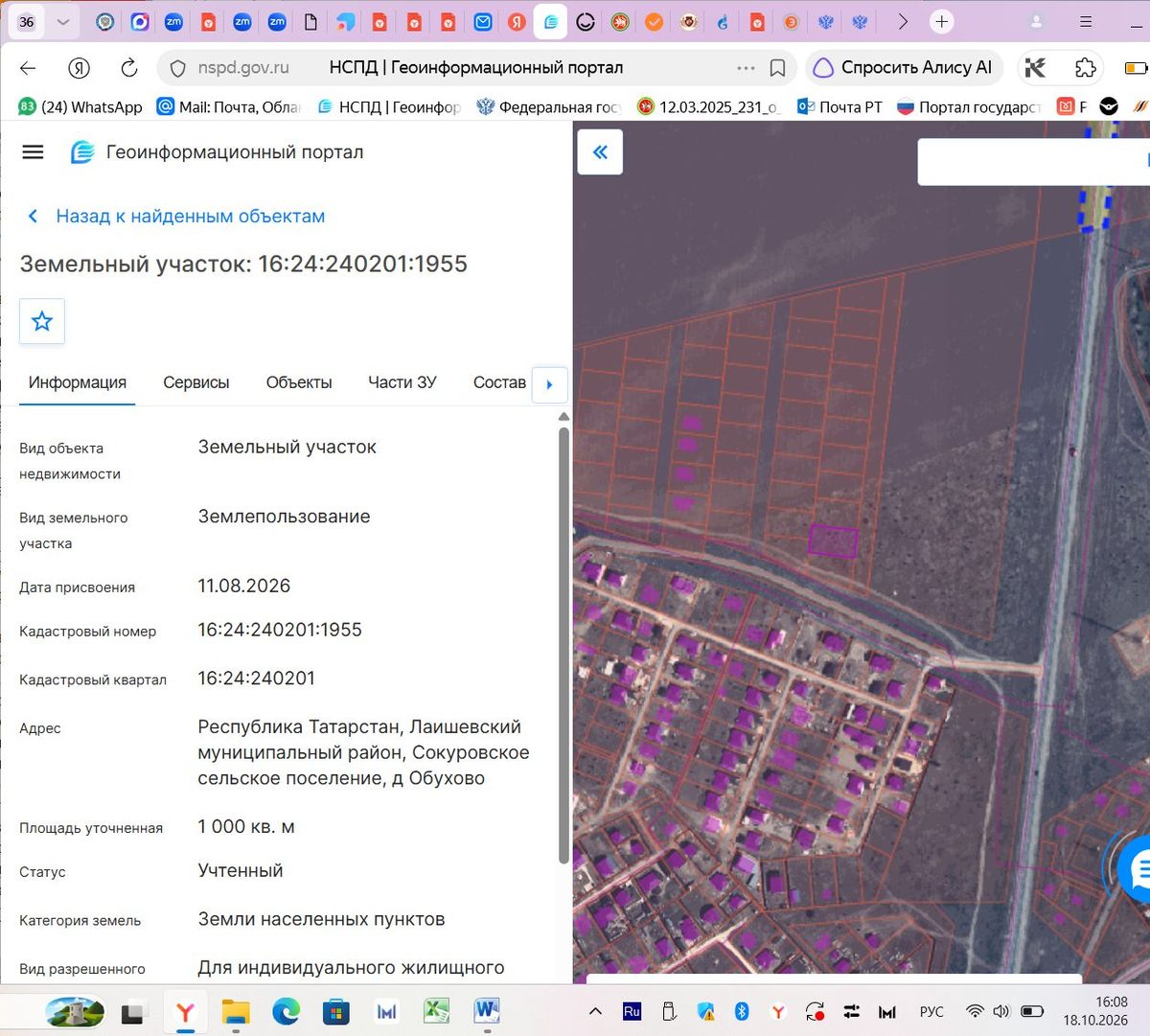Switch keyboard language РУС indicator
The image size is (1150, 1036).
[931, 1011]
